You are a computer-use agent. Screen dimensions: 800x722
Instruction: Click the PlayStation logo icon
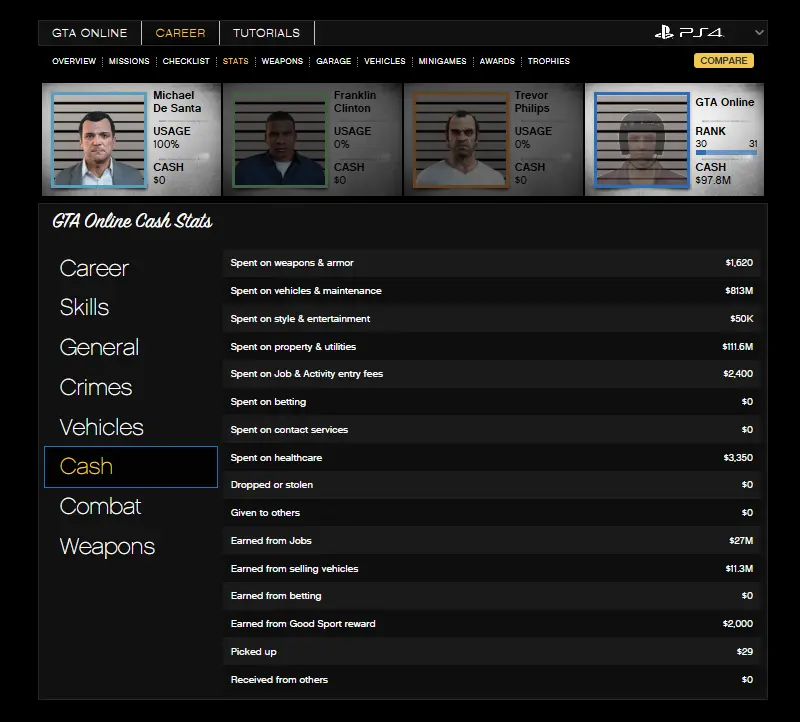tap(664, 33)
